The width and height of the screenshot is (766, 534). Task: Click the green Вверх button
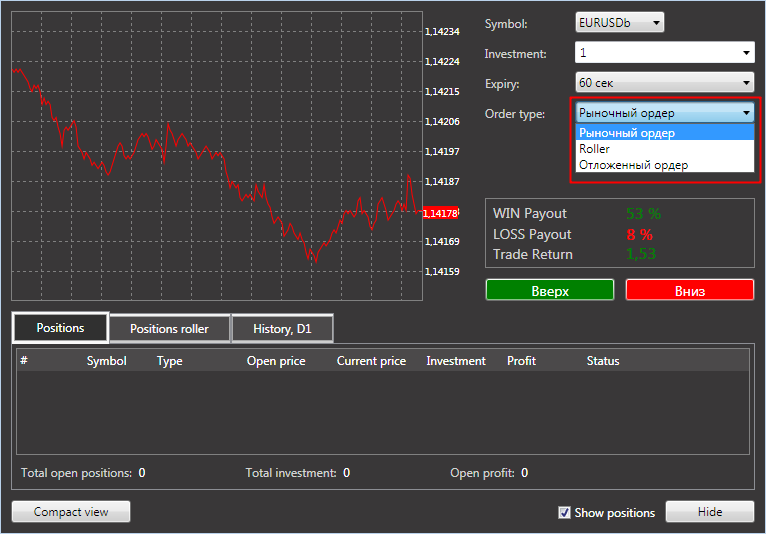point(550,290)
